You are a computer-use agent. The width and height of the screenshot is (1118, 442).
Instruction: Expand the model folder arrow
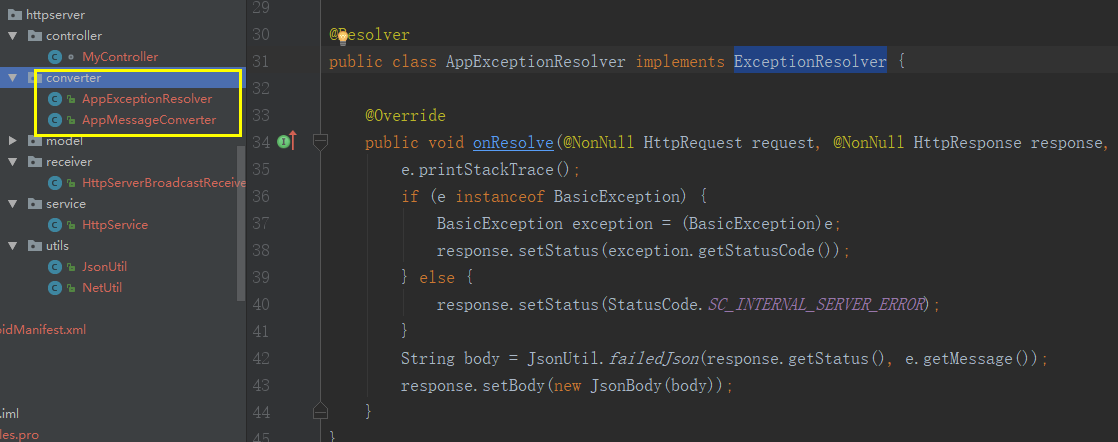pos(13,140)
